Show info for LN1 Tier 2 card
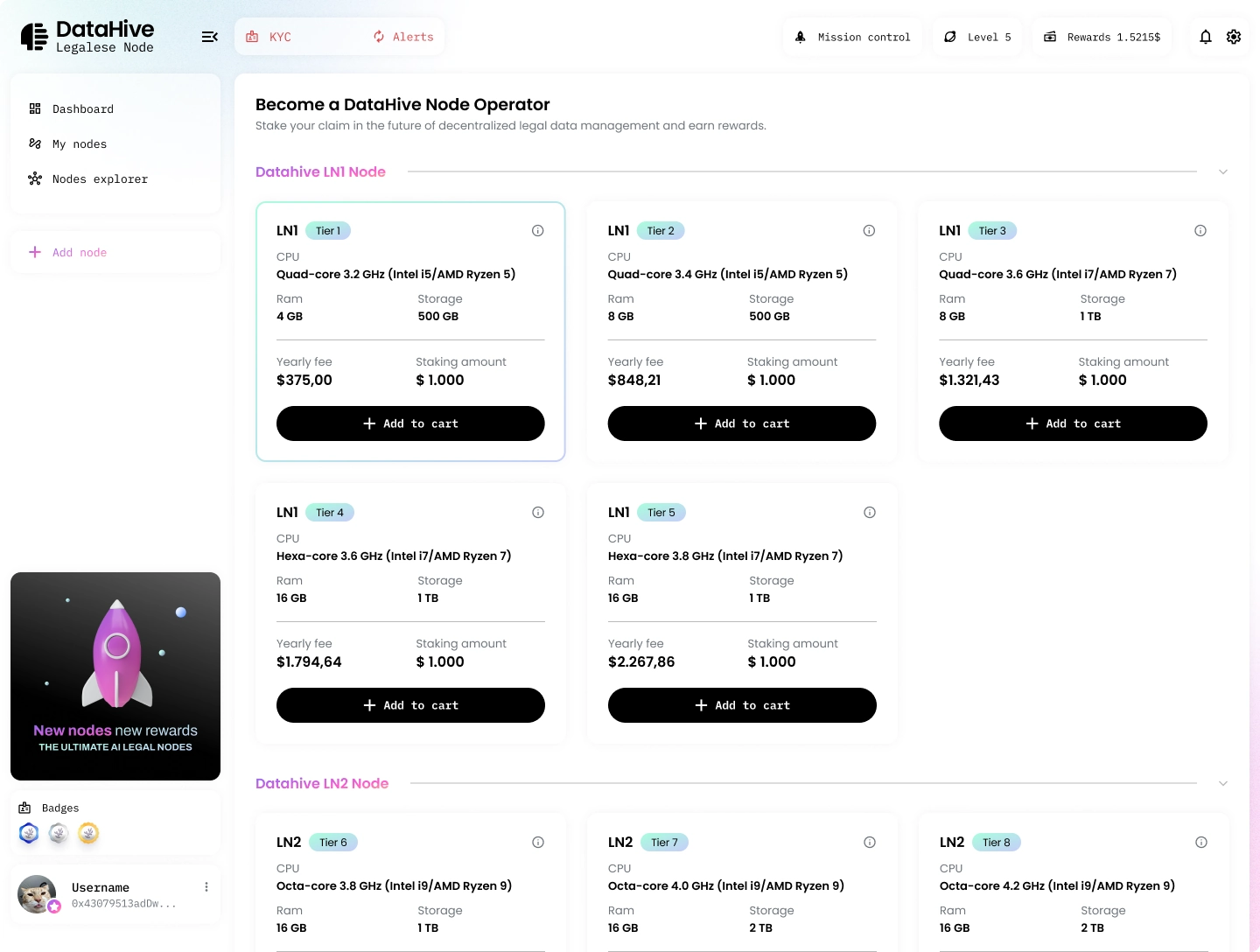1260x952 pixels. [x=869, y=231]
